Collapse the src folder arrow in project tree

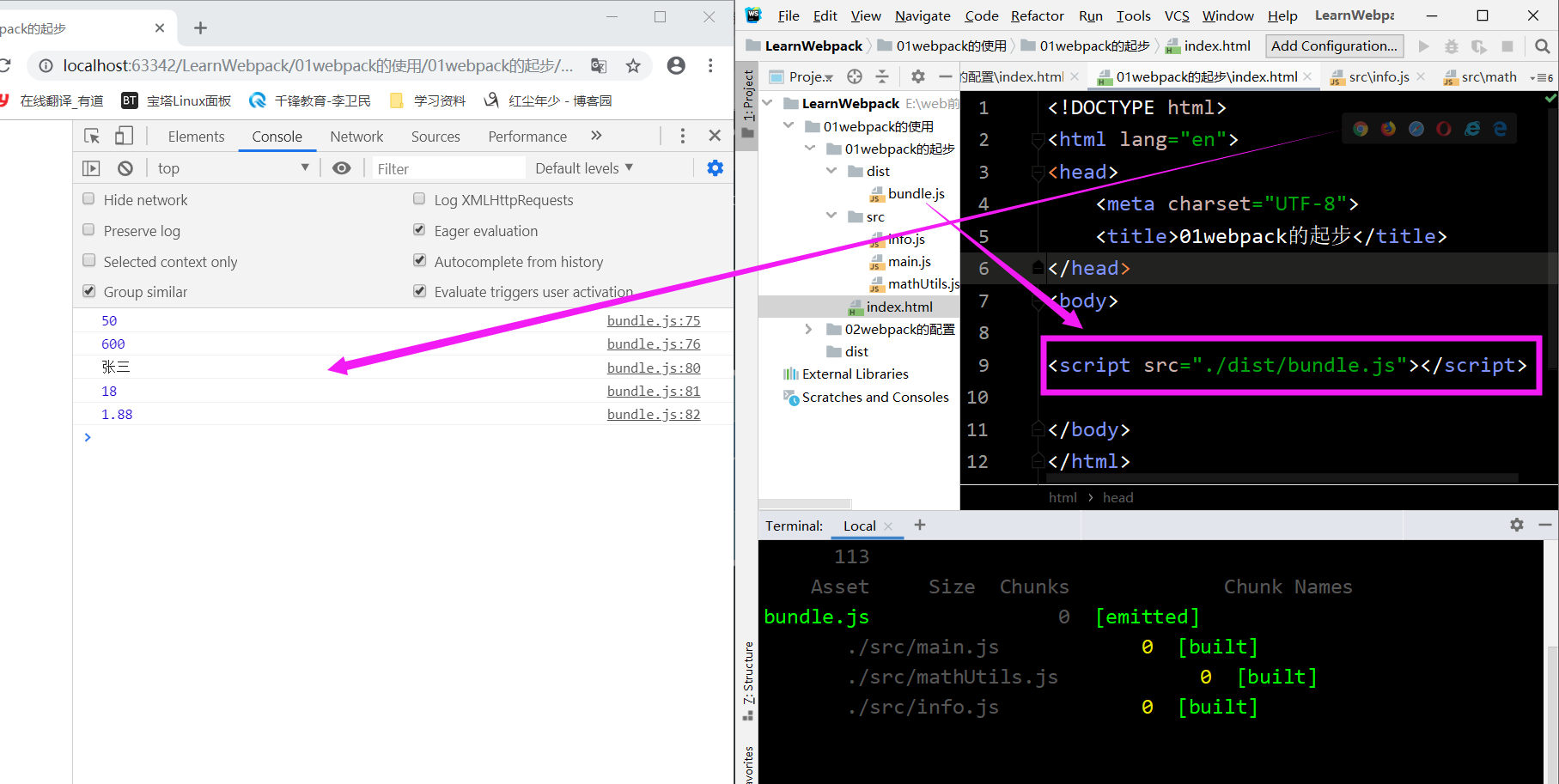click(831, 216)
